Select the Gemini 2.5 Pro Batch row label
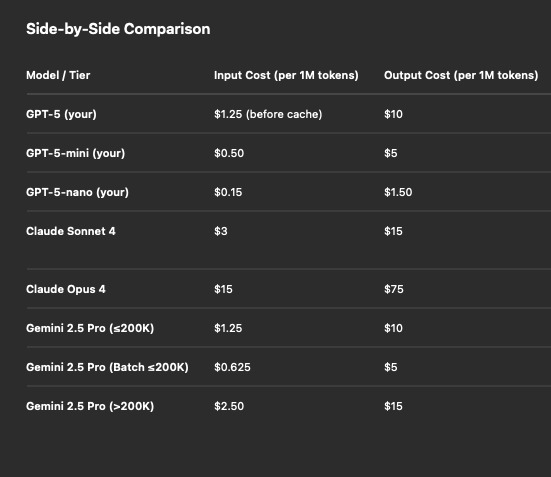Screen dimensions: 551x477 pos(107,367)
